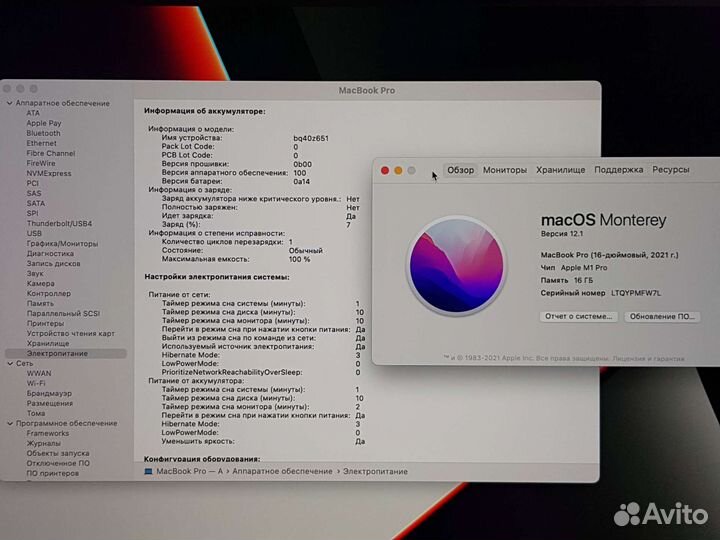Select Размещения in the sidebar
Viewport: 720px width, 540px height.
click(50, 404)
